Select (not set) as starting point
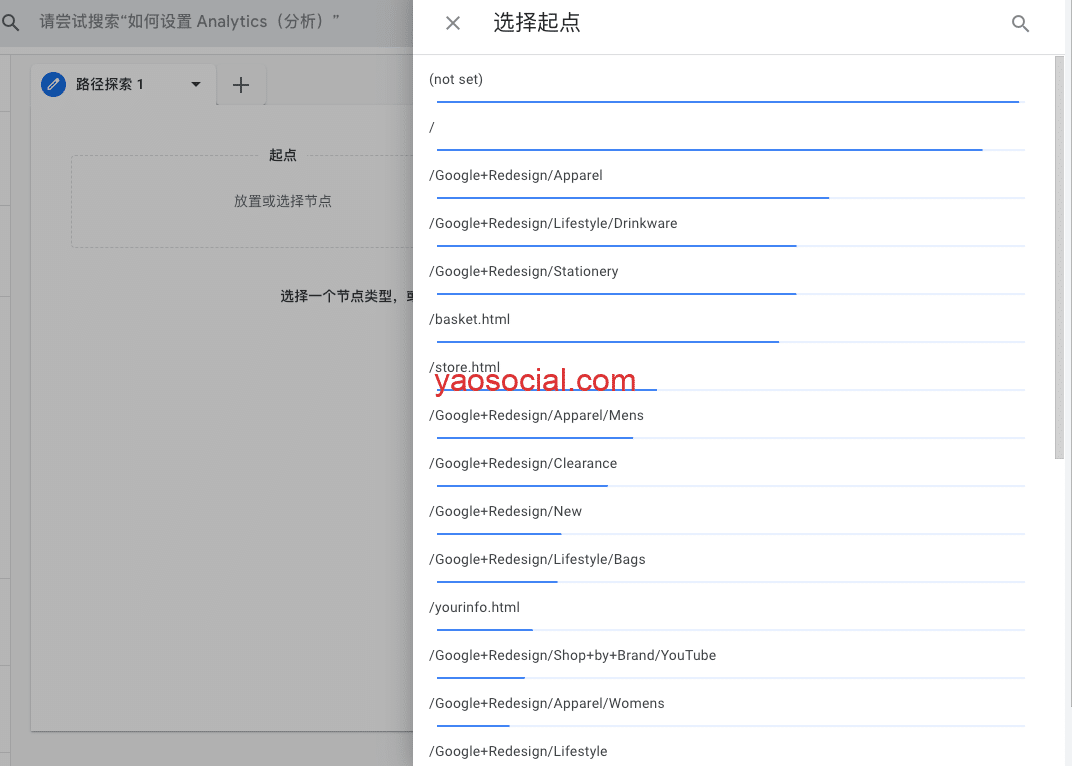Screen dimensions: 1072x766 click(x=456, y=80)
